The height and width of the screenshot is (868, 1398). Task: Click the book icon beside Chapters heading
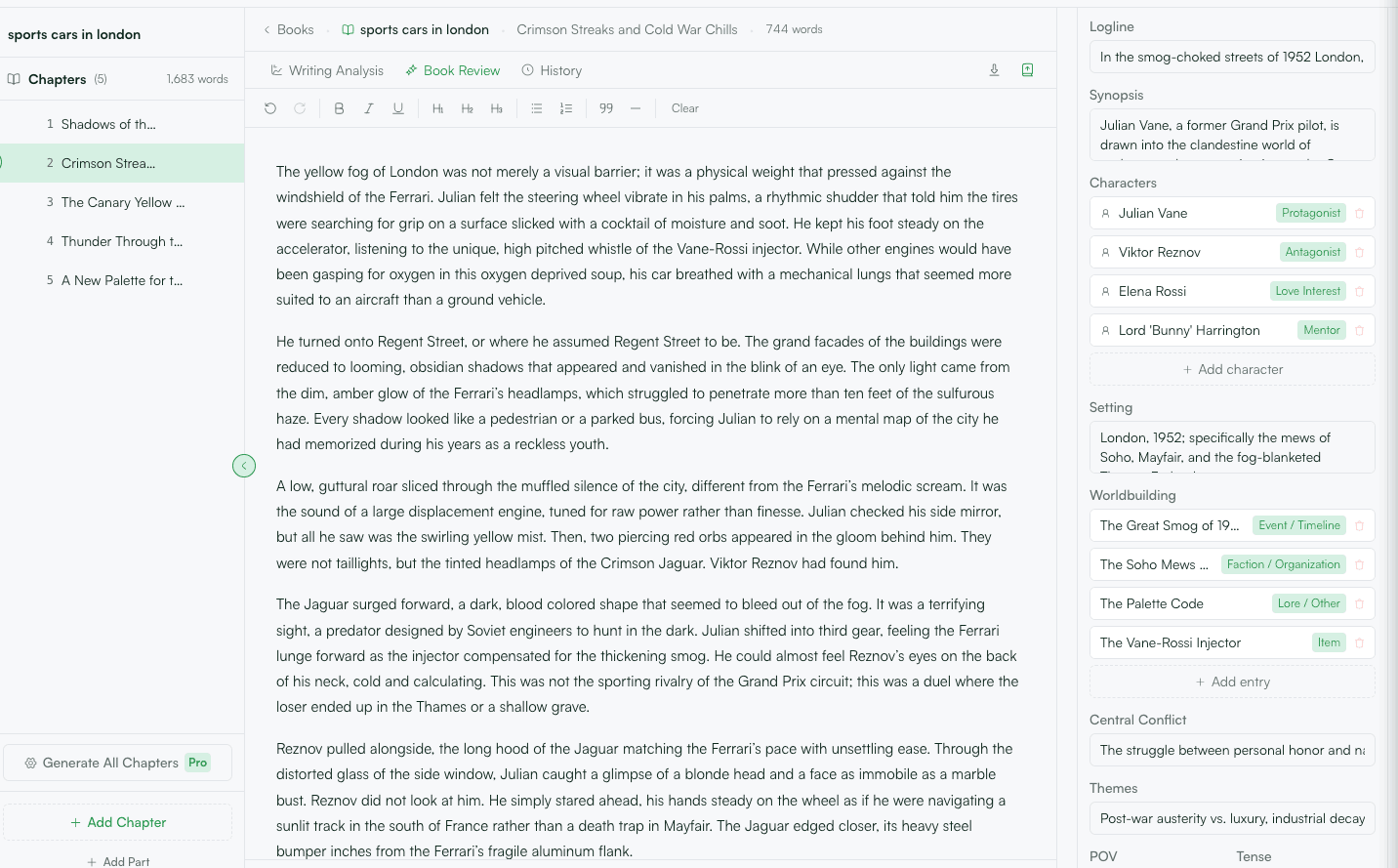pyautogui.click(x=14, y=79)
